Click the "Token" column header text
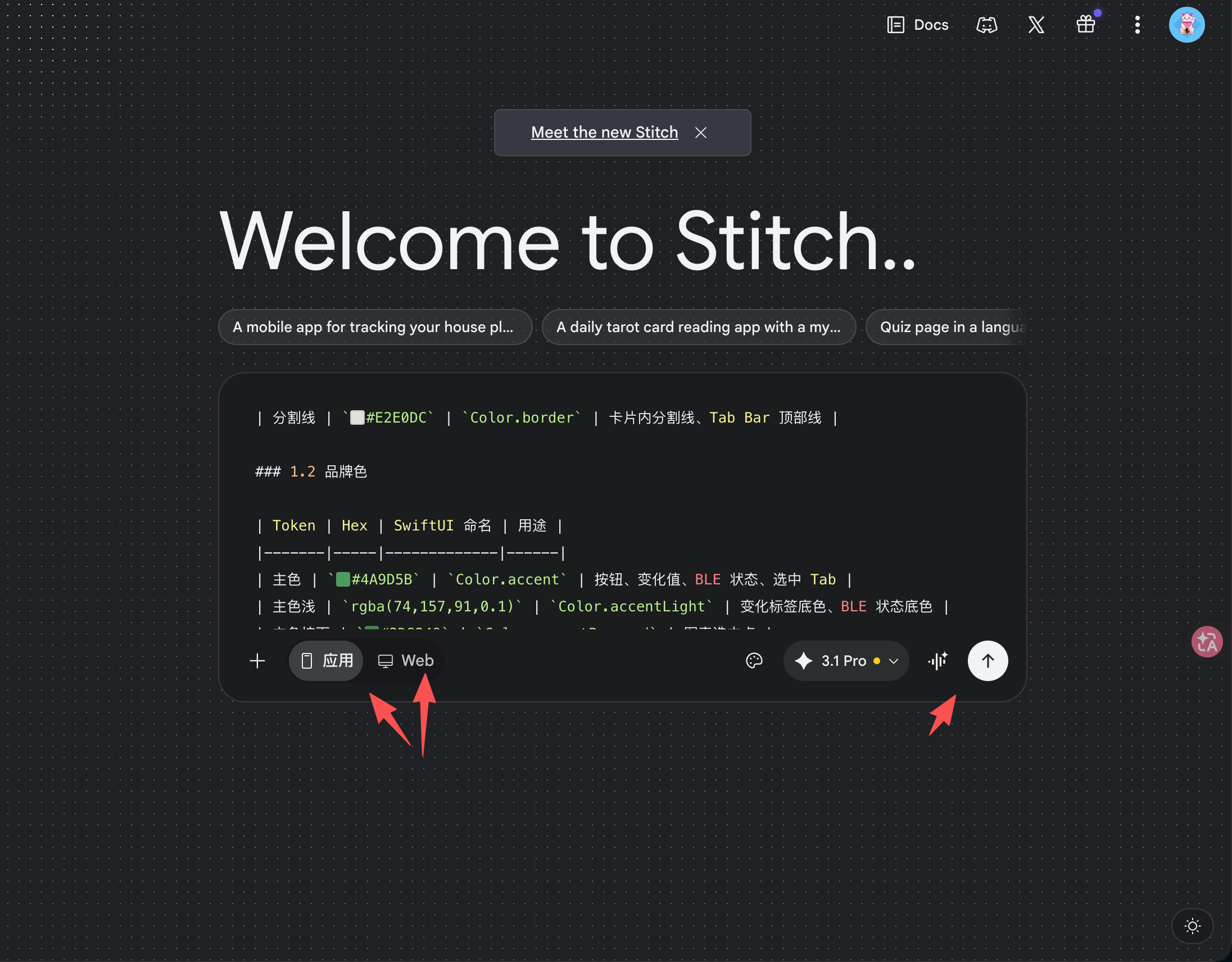Image resolution: width=1232 pixels, height=962 pixels. click(x=293, y=525)
